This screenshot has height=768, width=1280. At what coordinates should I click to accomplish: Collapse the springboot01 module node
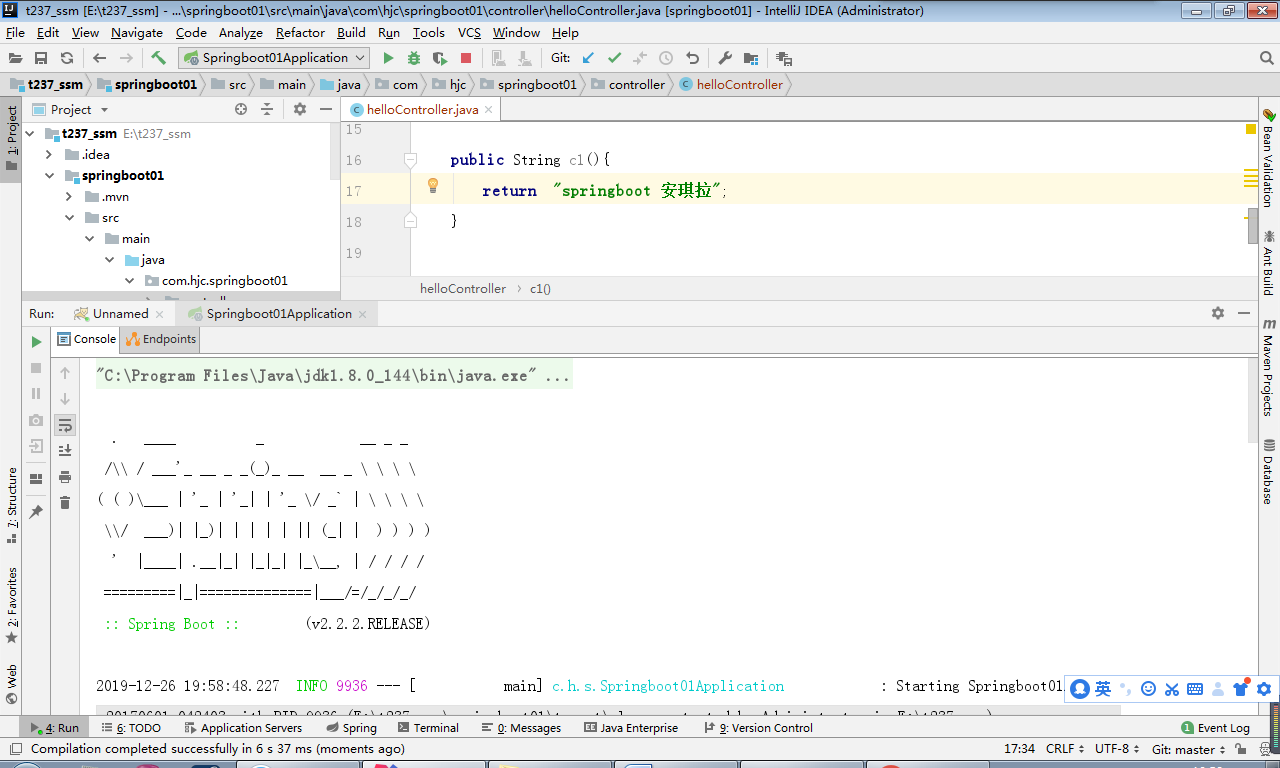[x=49, y=176]
